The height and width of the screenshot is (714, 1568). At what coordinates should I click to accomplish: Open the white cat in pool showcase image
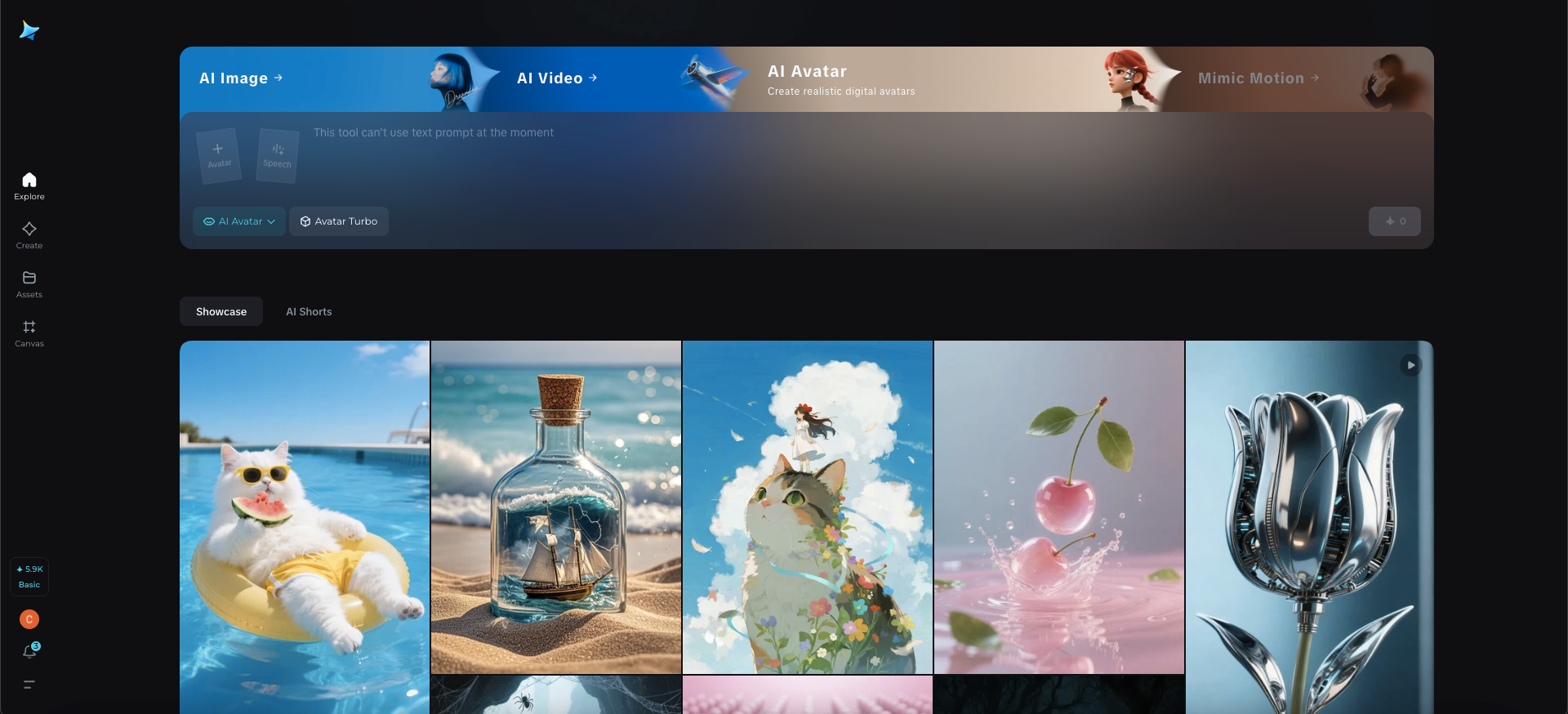tap(305, 527)
